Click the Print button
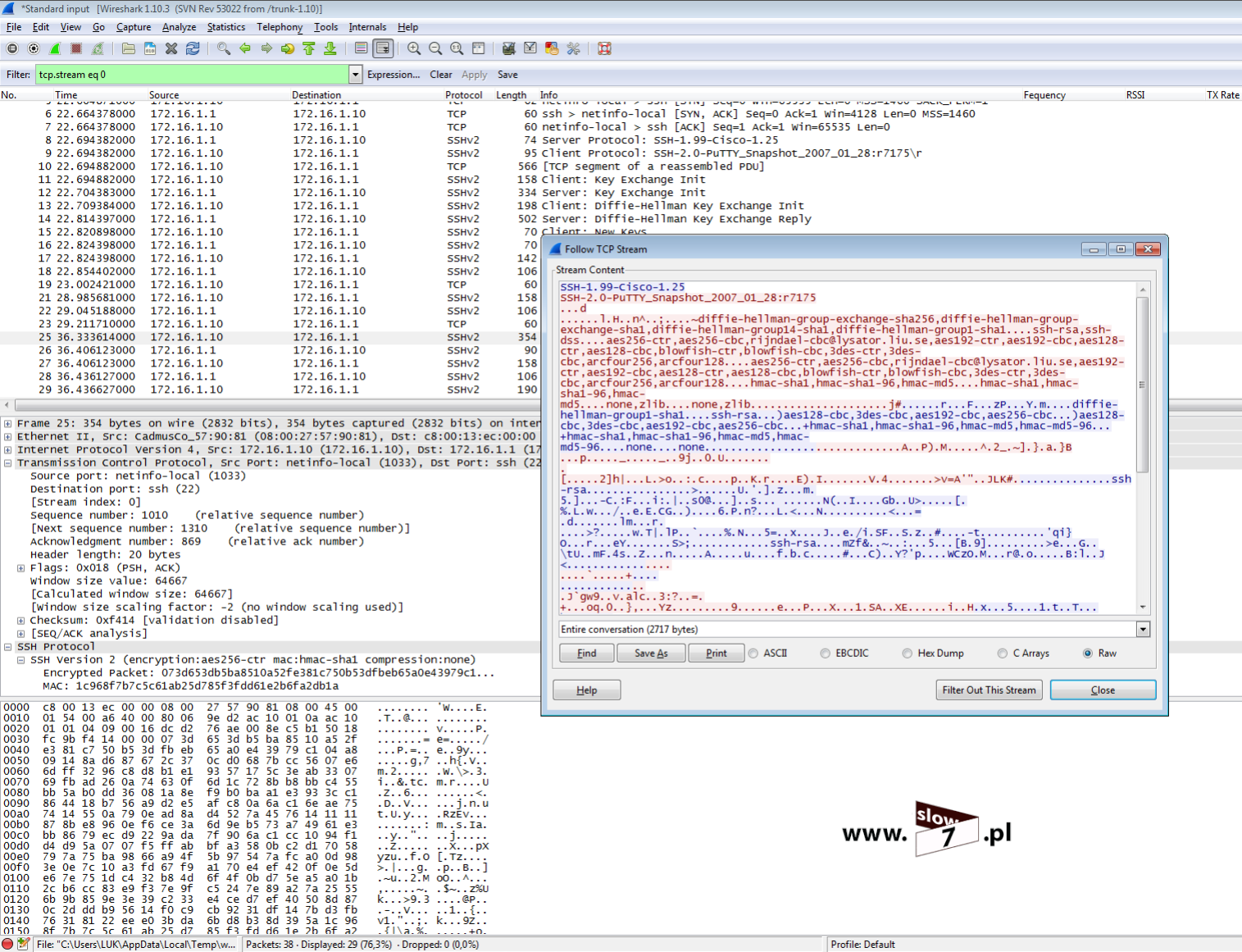Image resolution: width=1242 pixels, height=952 pixels. point(716,654)
